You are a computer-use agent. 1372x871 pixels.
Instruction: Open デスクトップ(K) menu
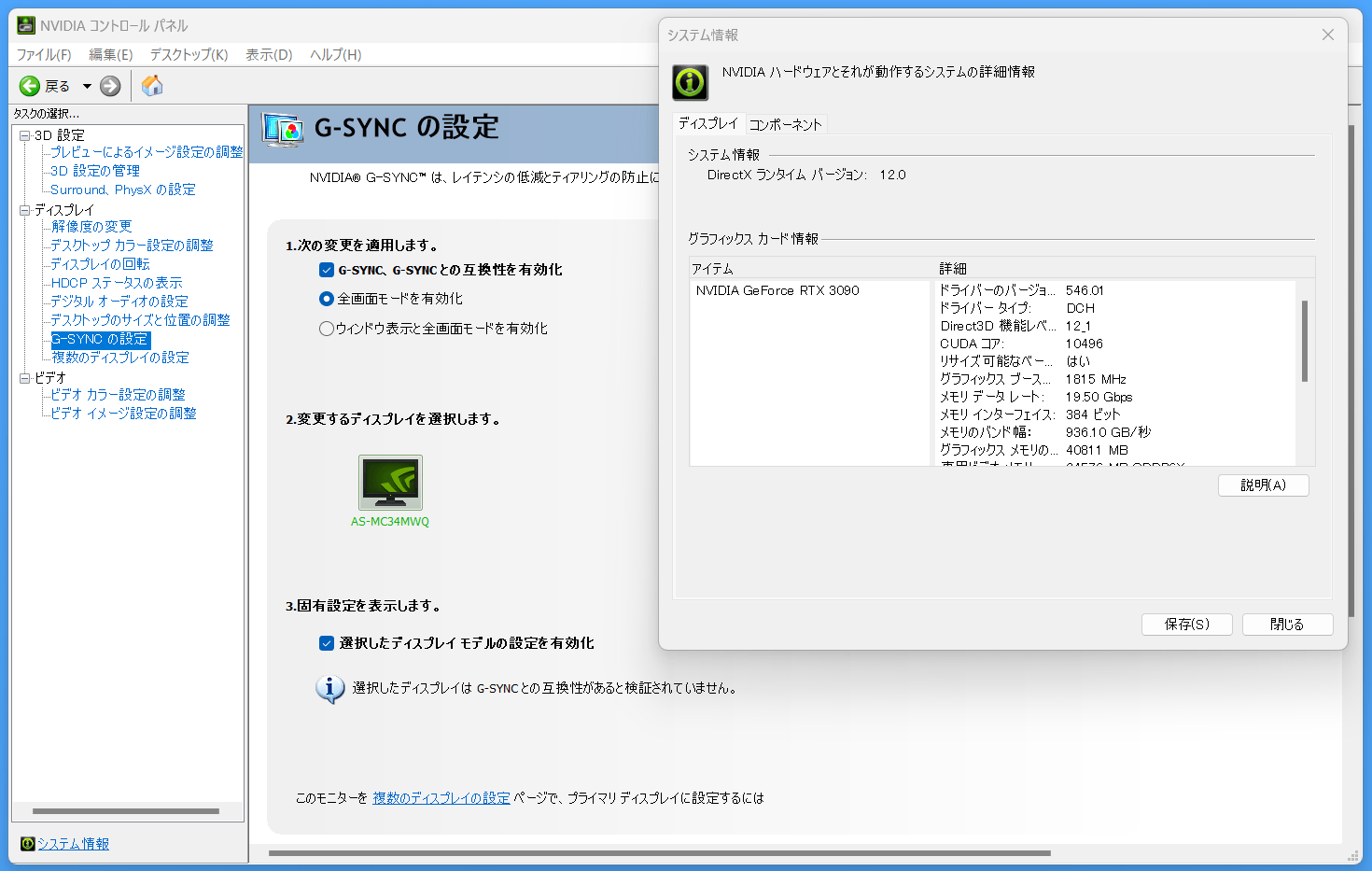(x=189, y=54)
